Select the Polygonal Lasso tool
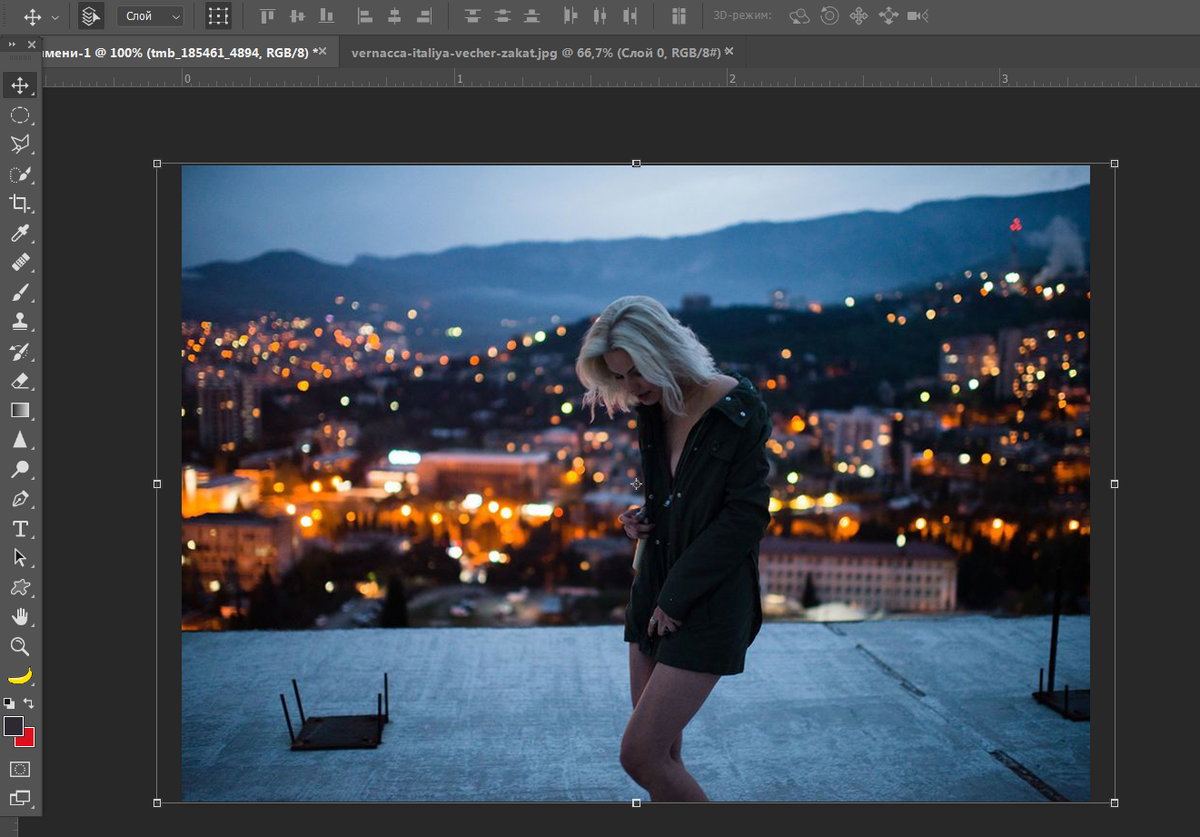 (x=20, y=144)
